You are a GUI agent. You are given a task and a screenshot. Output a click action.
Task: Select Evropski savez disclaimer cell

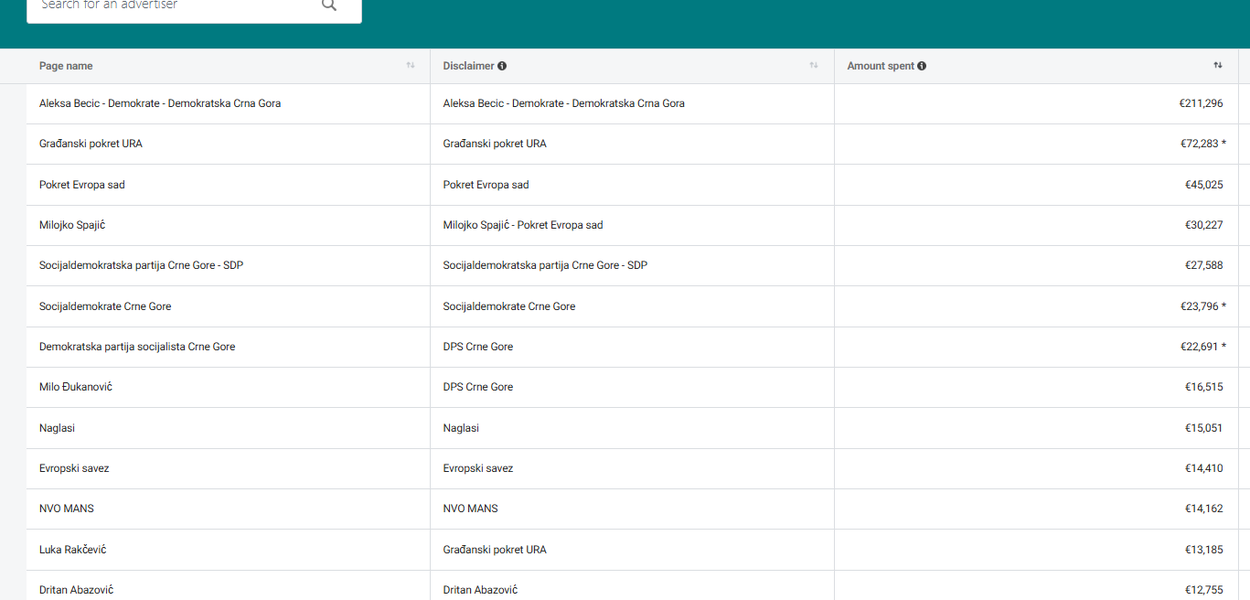pyautogui.click(x=478, y=468)
